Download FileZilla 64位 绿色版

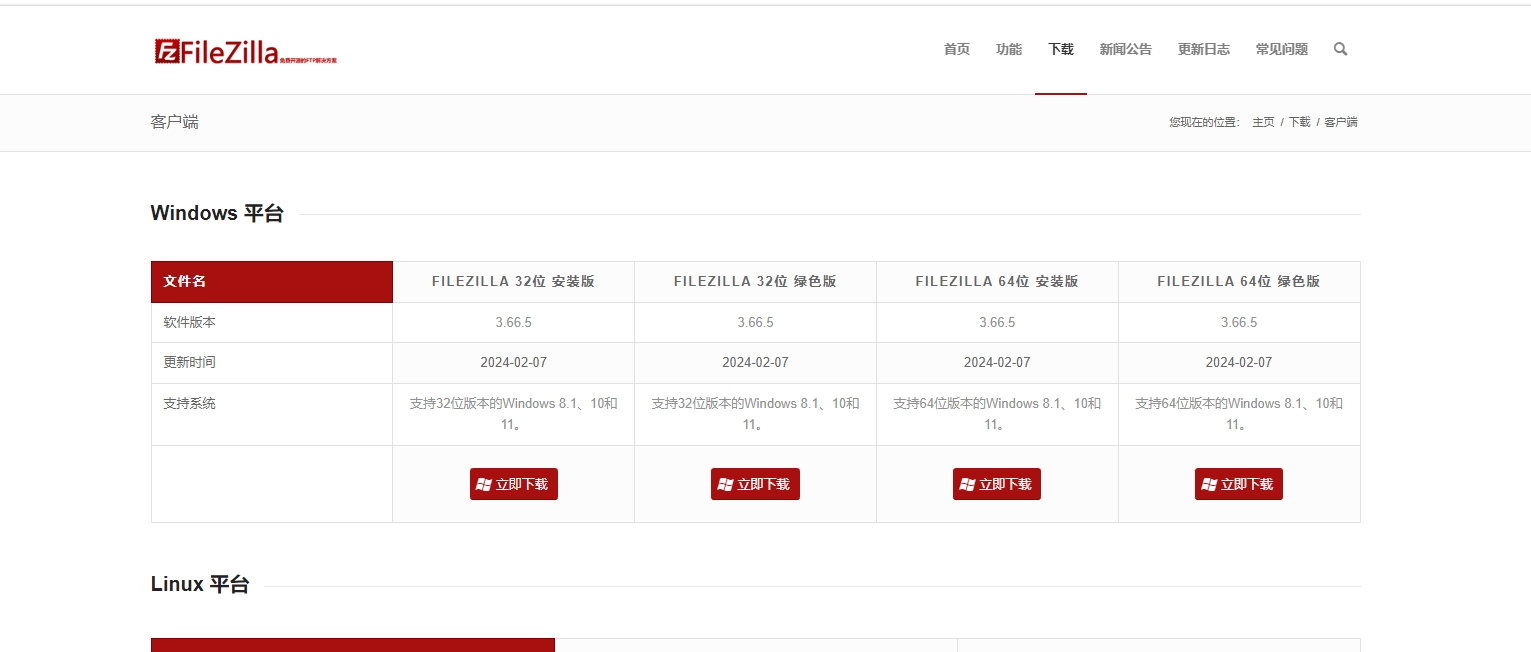pyautogui.click(x=1239, y=484)
